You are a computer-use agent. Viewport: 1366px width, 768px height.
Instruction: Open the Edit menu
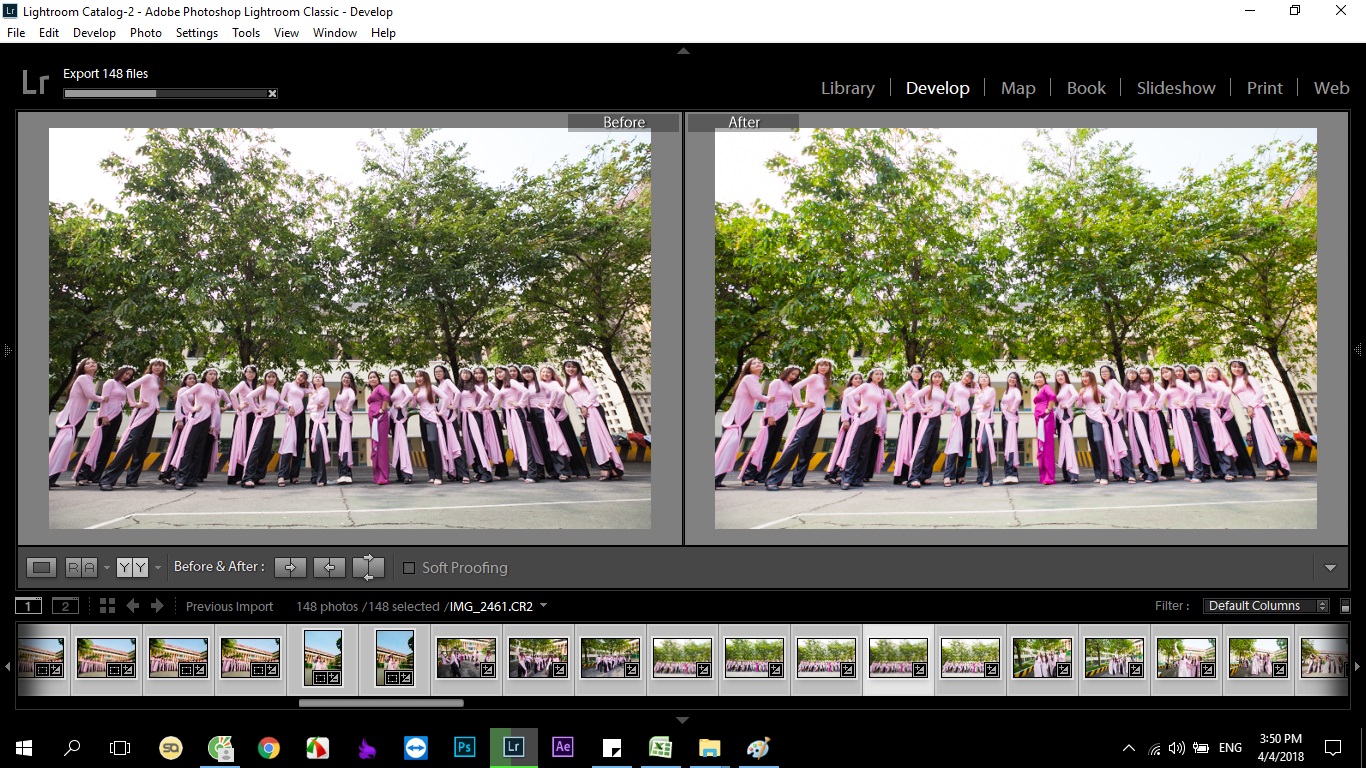(49, 32)
